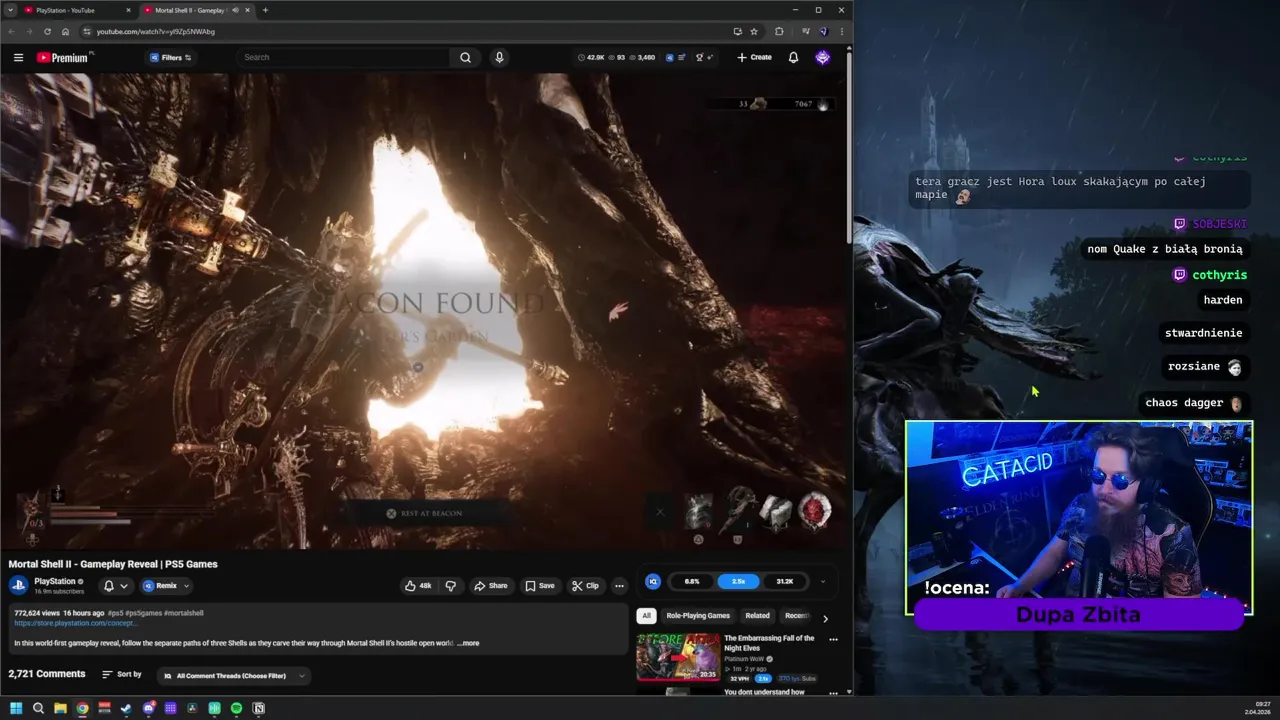This screenshot has width=1280, height=720.
Task: Open more video actions ellipsis
Action: coord(619,586)
